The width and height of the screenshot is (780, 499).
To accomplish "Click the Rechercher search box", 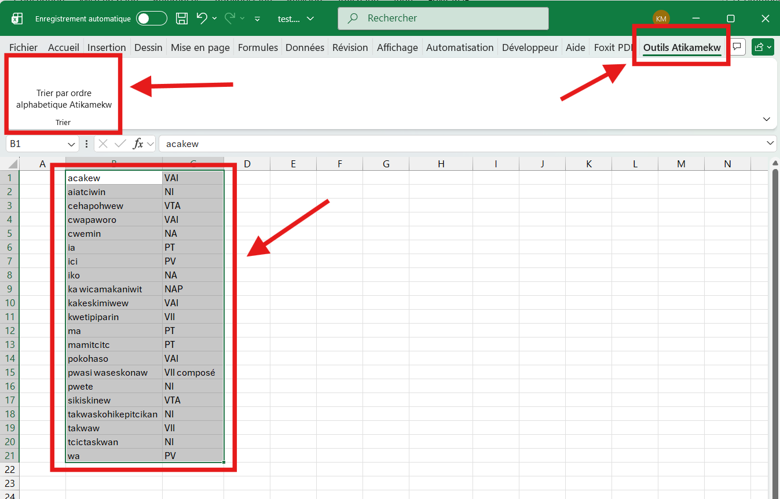I will 443,18.
